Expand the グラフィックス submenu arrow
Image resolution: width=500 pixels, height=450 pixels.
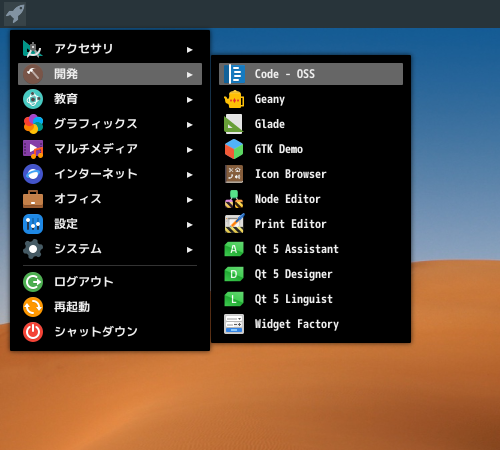[x=190, y=125]
